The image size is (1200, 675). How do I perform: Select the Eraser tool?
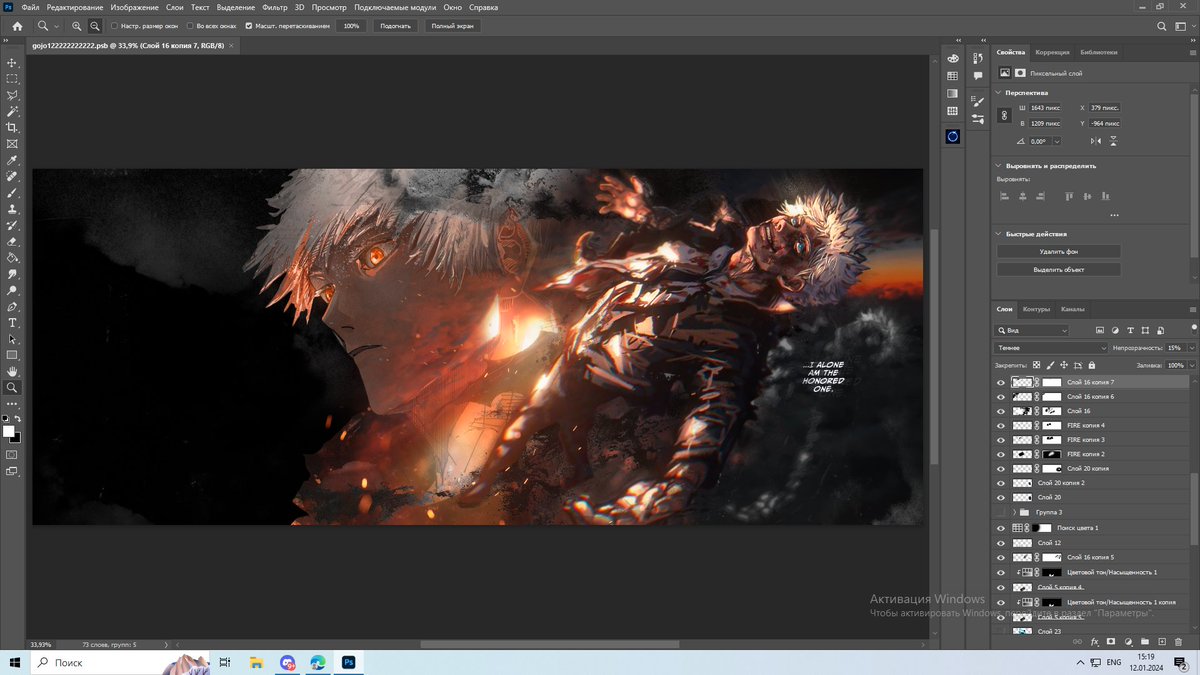point(12,241)
